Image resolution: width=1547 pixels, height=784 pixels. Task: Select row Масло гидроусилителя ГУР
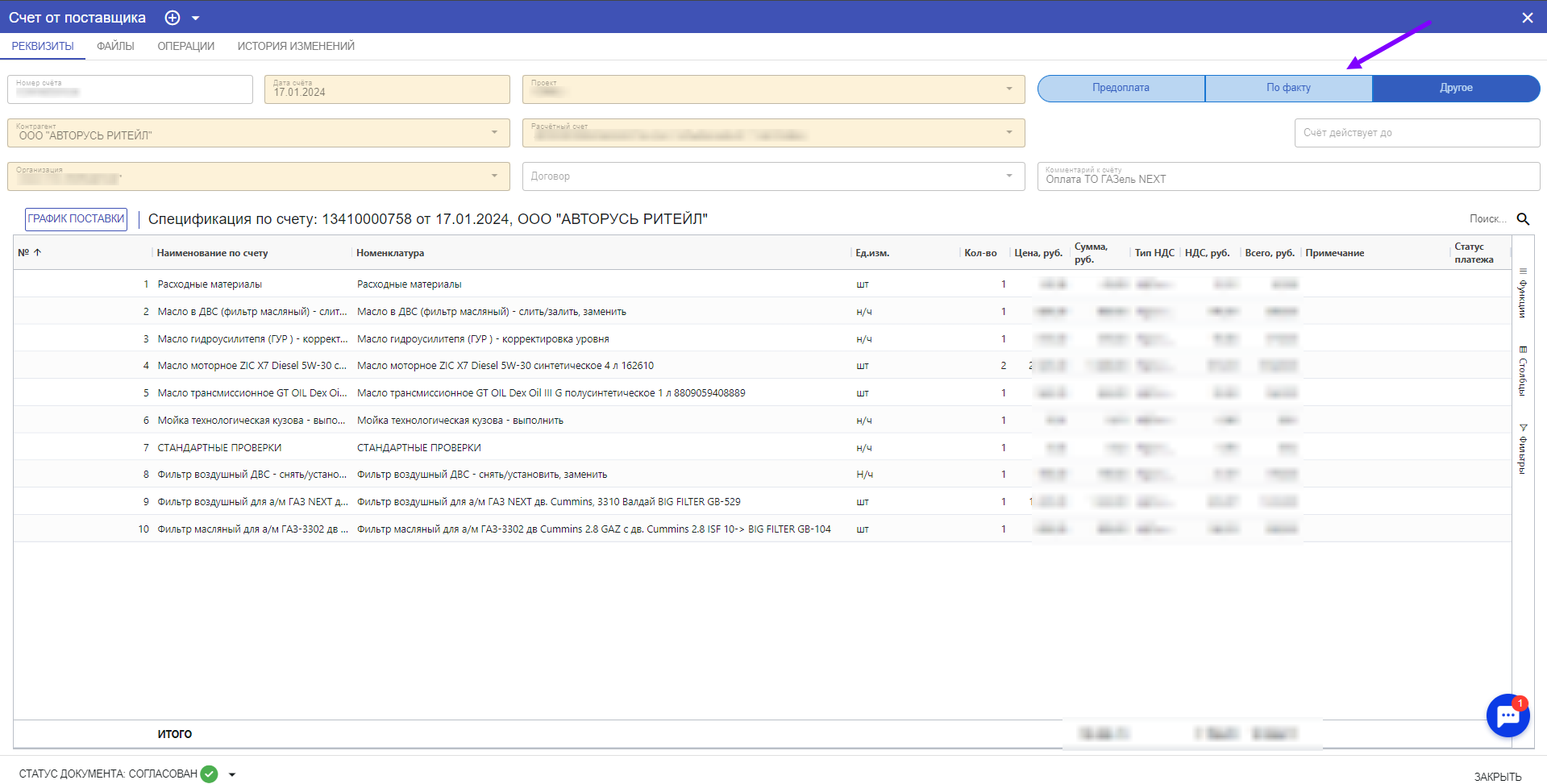tap(762, 338)
